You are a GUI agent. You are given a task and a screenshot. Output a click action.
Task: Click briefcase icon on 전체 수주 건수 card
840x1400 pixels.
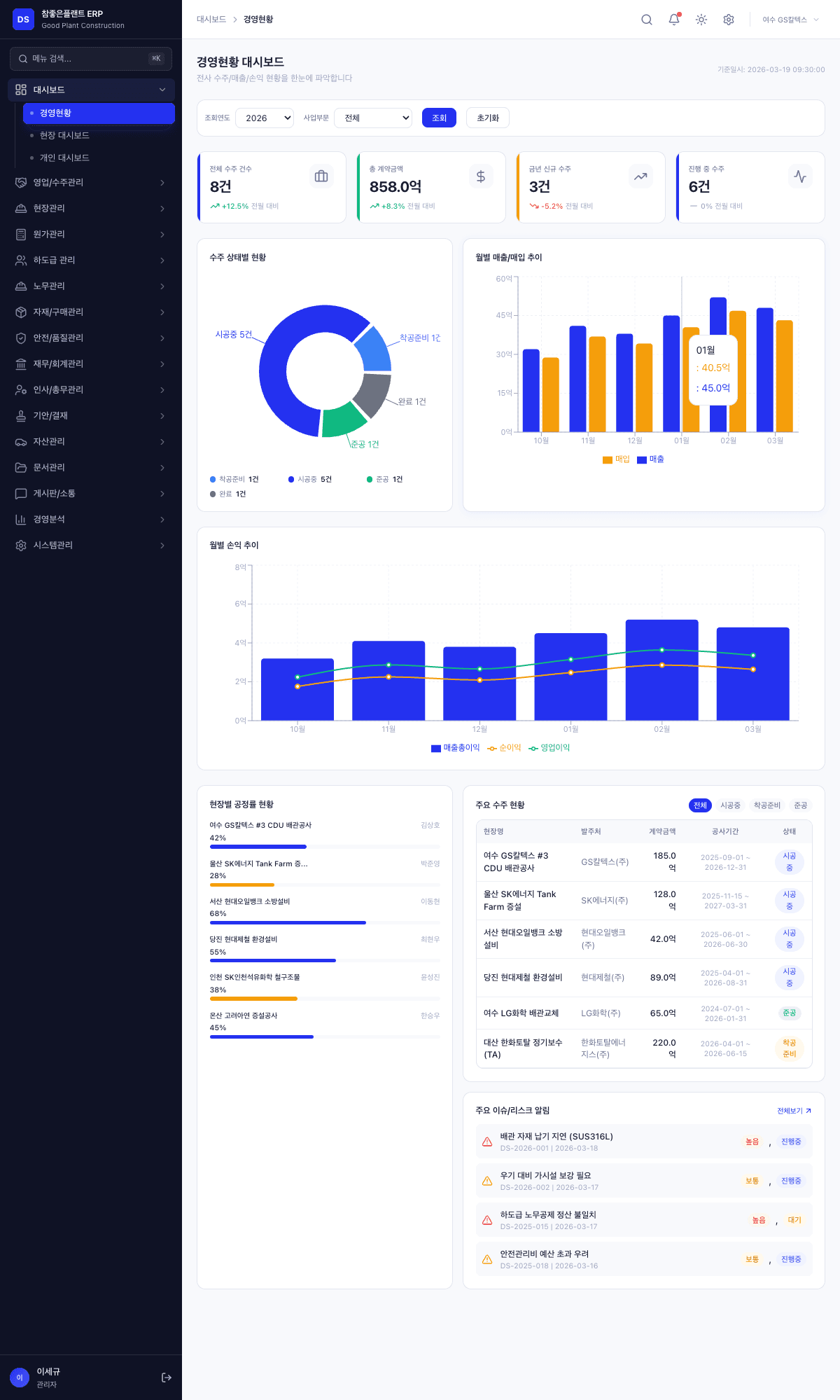pyautogui.click(x=321, y=176)
